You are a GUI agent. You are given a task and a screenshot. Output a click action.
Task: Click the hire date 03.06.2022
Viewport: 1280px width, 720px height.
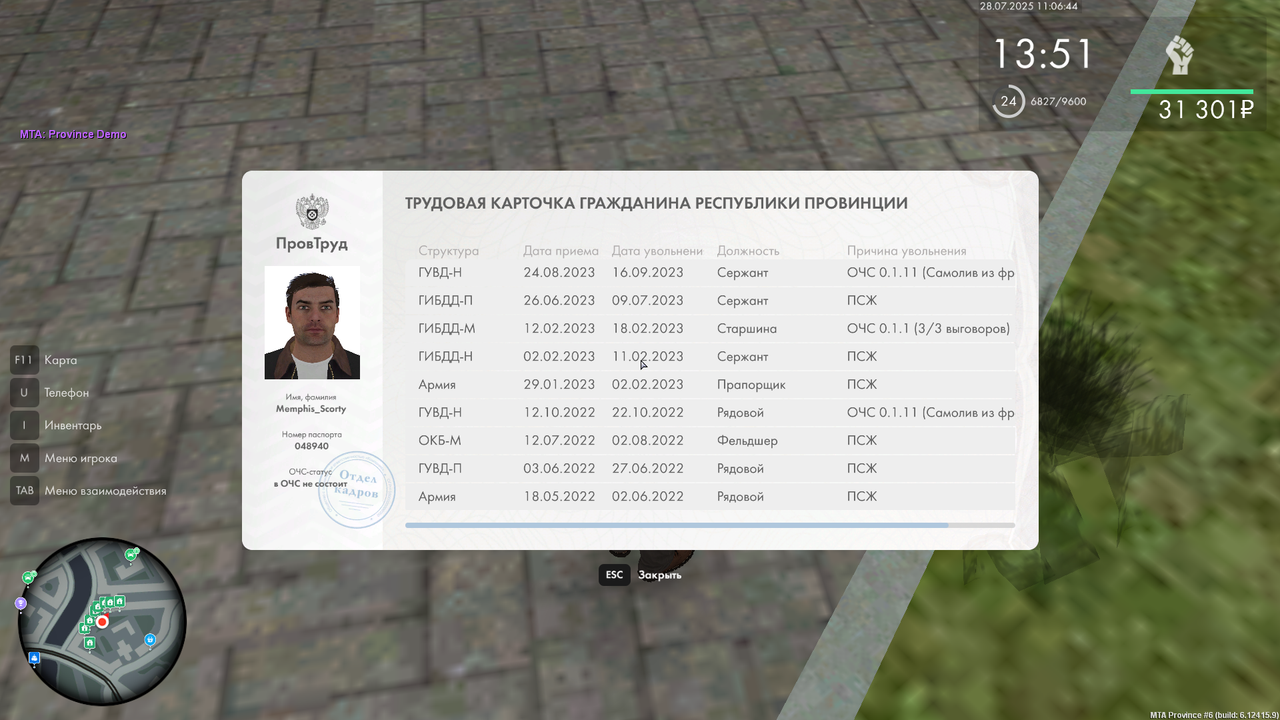pyautogui.click(x=559, y=469)
